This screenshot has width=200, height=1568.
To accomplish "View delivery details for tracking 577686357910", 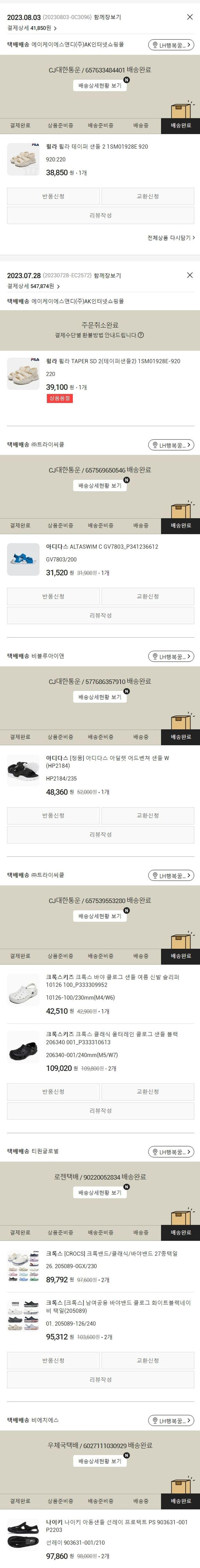I will [100, 697].
